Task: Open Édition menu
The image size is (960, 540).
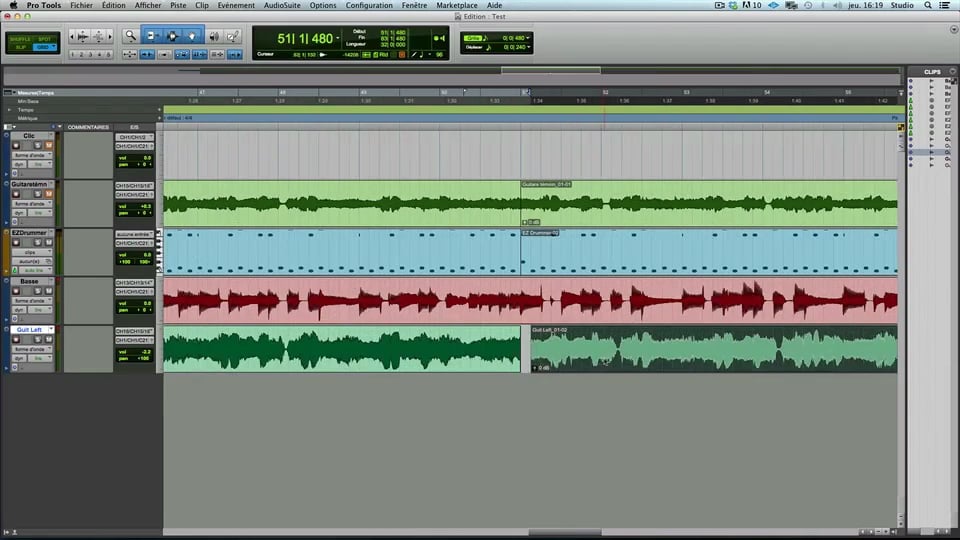Action: [x=113, y=5]
